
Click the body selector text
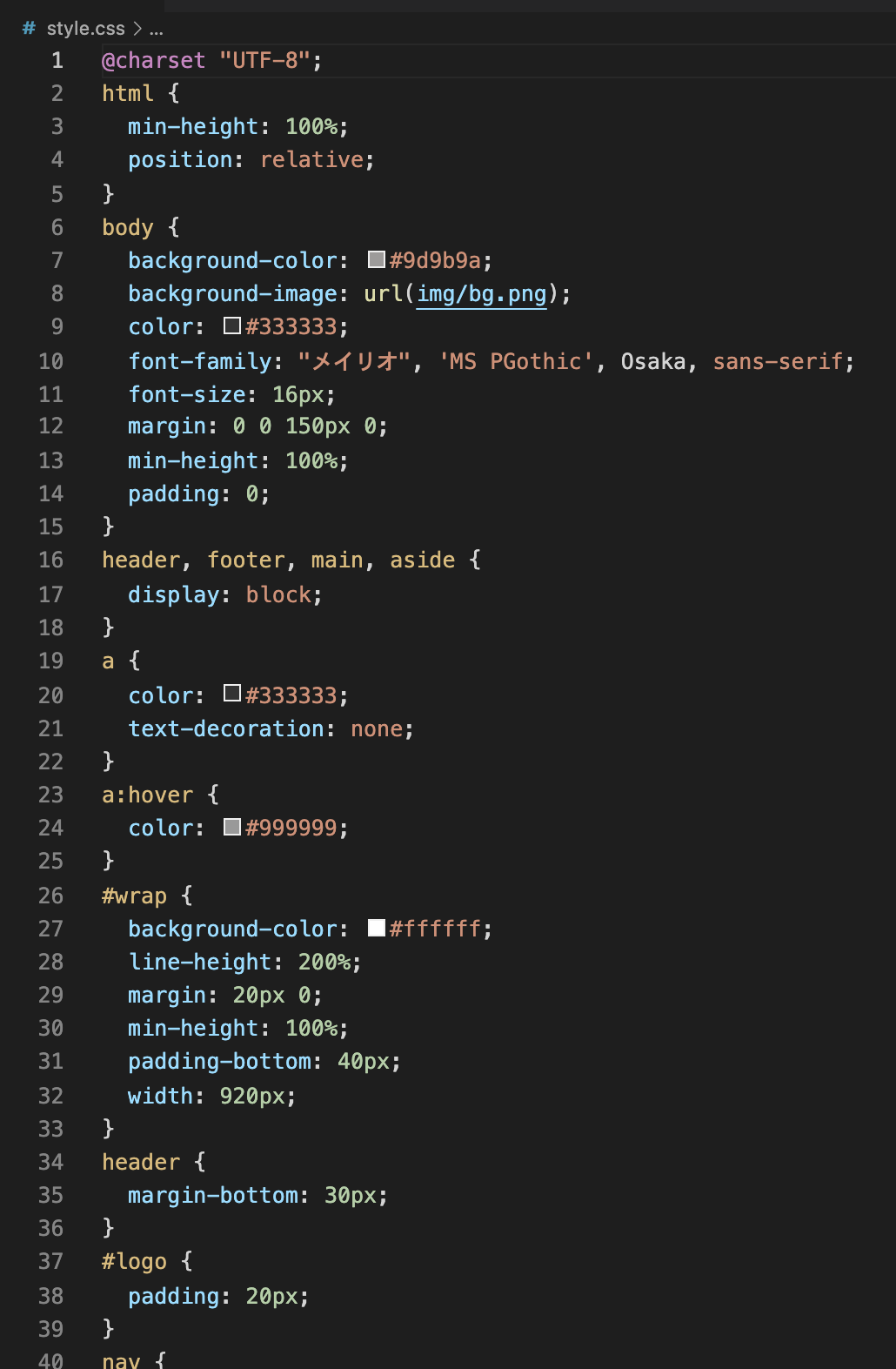click(128, 228)
